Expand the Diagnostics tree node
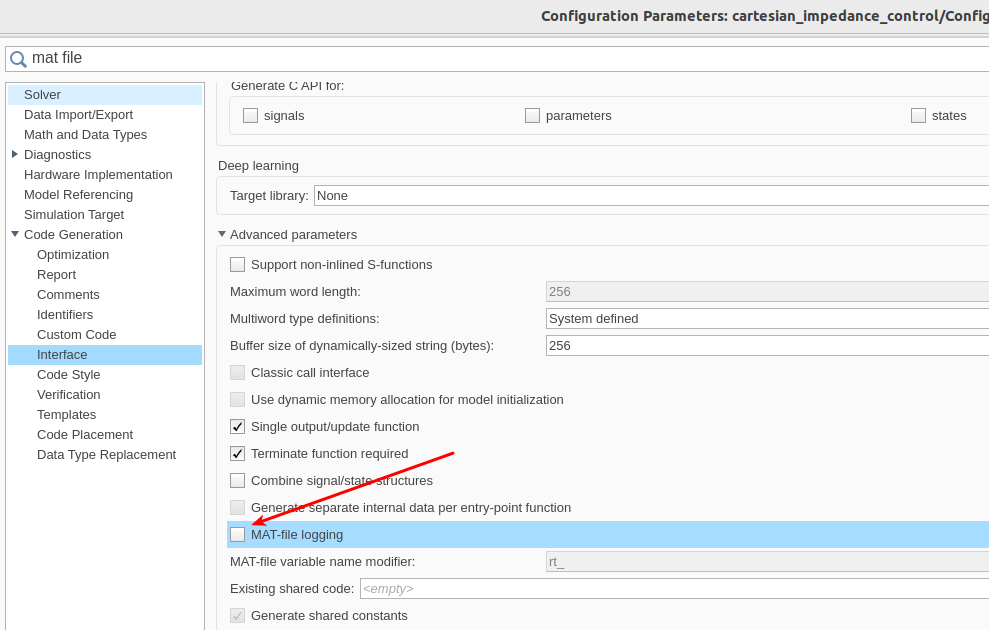 tap(15, 154)
